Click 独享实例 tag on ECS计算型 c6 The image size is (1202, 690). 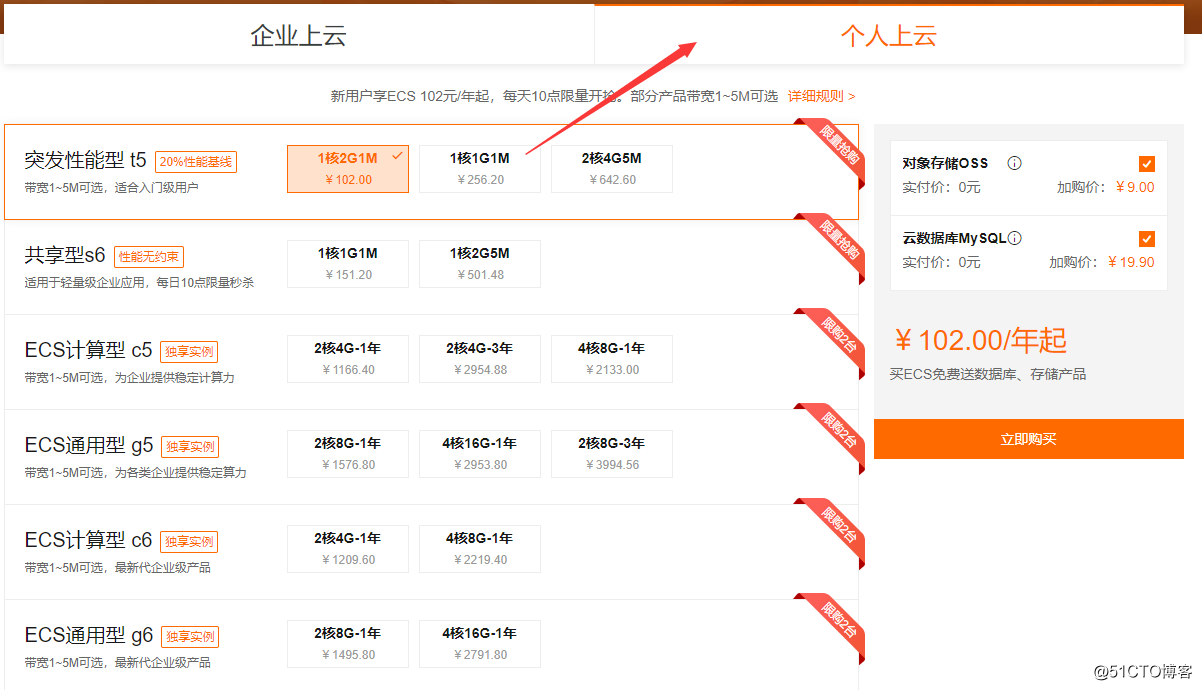tap(189, 542)
